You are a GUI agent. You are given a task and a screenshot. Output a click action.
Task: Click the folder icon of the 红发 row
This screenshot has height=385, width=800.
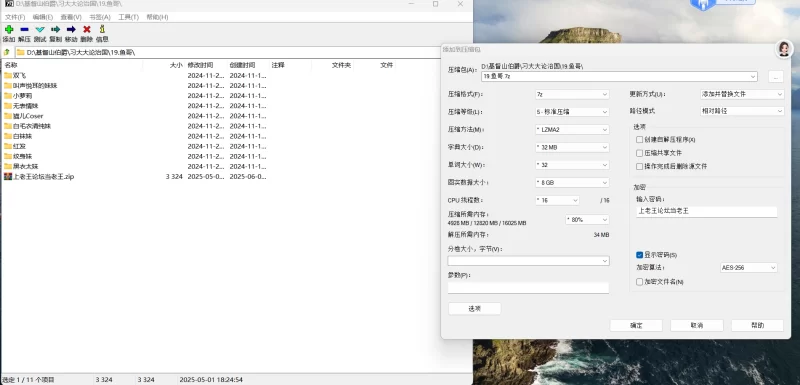tap(8, 146)
